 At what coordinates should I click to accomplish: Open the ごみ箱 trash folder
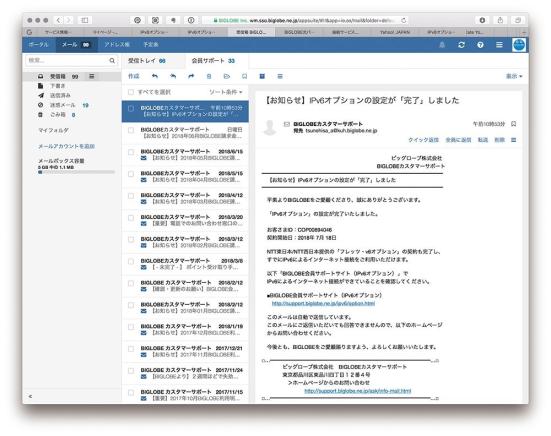(58, 115)
